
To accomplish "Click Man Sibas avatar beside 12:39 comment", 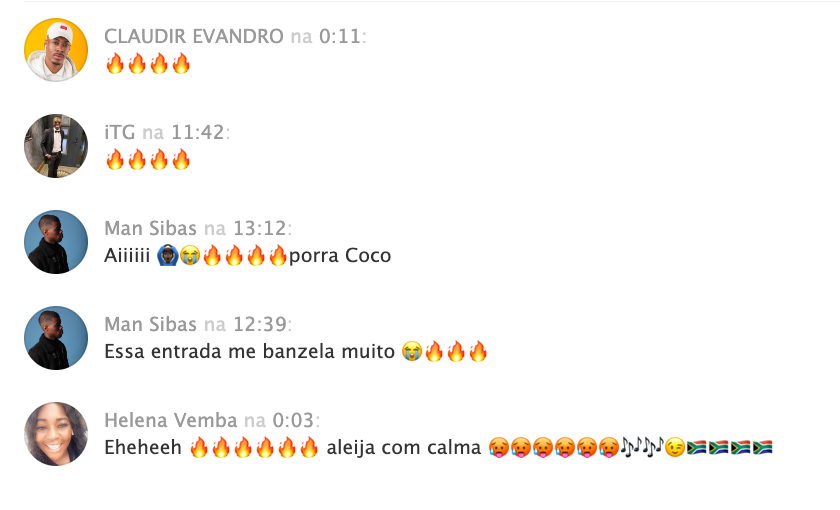I will pyautogui.click(x=56, y=338).
